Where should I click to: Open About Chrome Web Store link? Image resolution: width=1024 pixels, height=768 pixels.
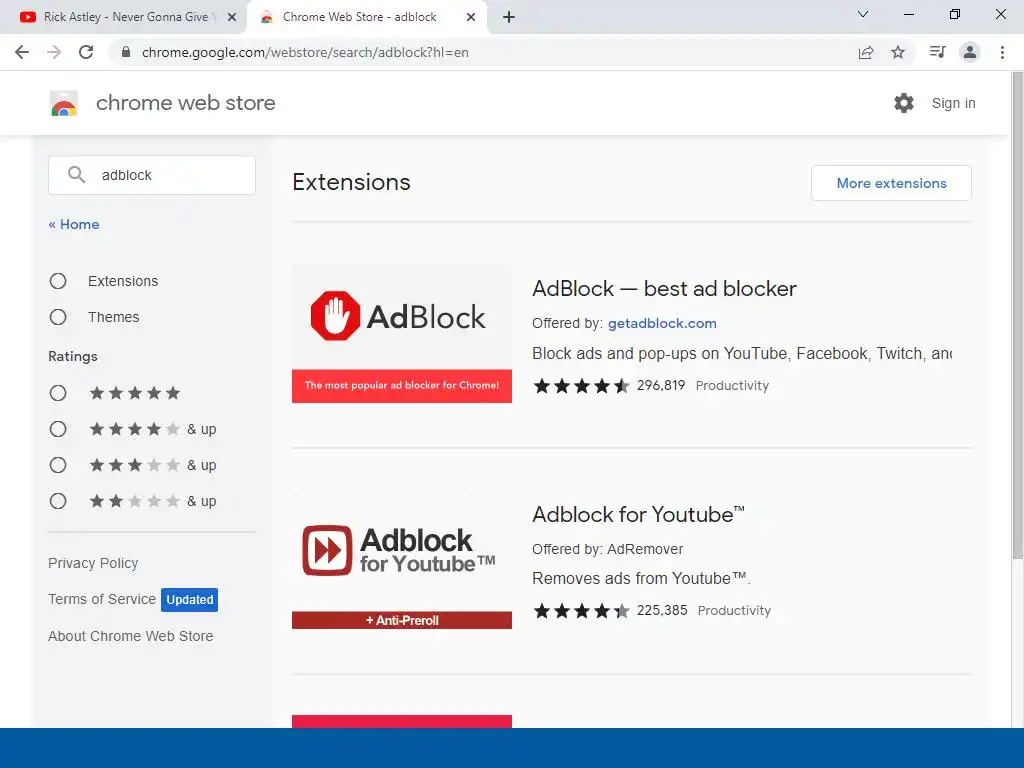(131, 636)
